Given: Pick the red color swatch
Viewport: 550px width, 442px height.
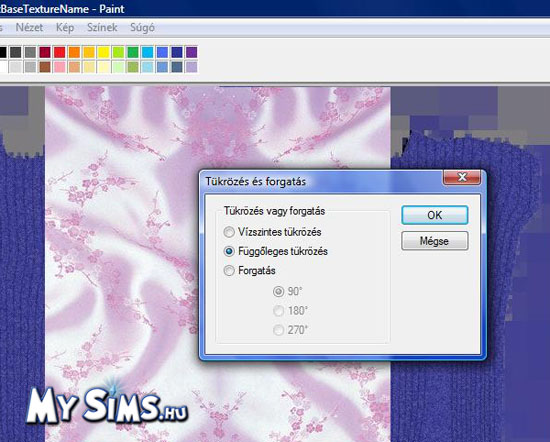Looking at the screenshot, I should 60,52.
